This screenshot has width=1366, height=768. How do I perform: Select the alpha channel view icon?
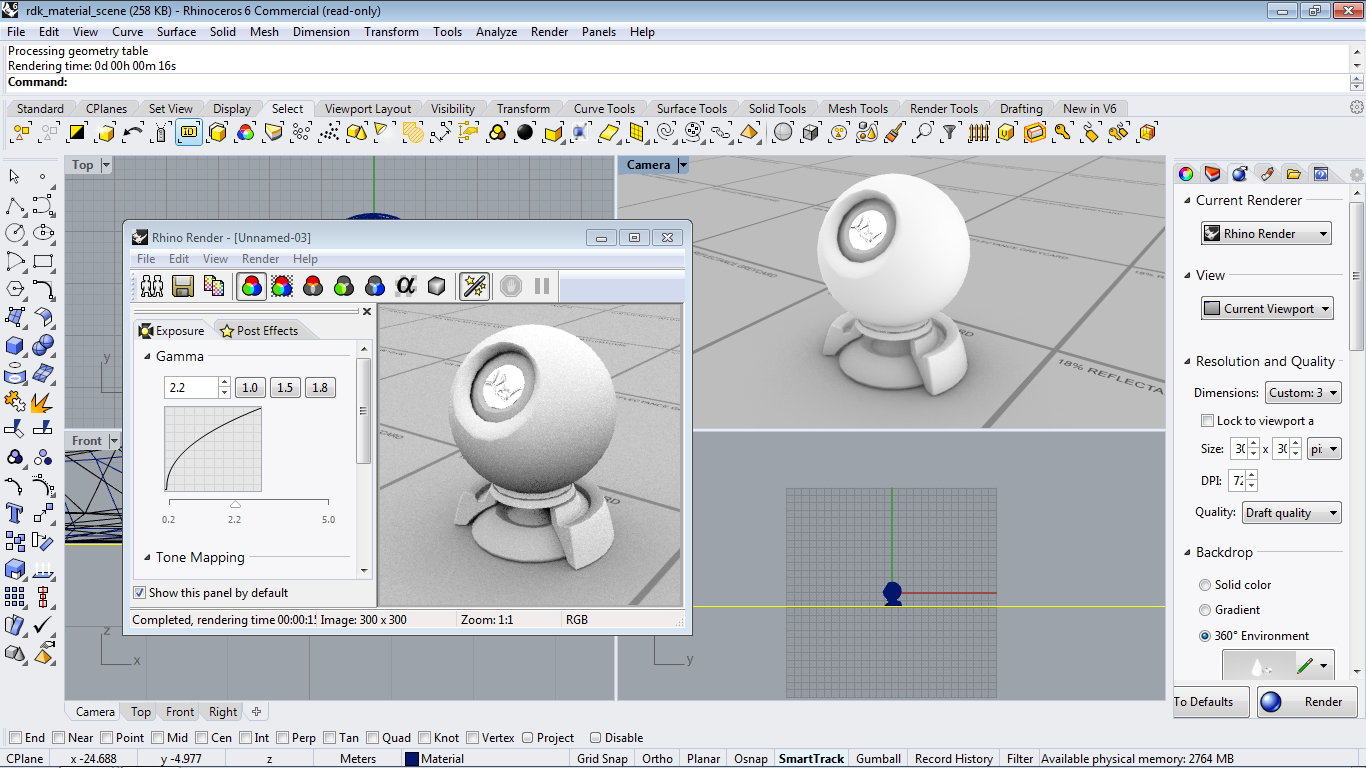[x=405, y=287]
